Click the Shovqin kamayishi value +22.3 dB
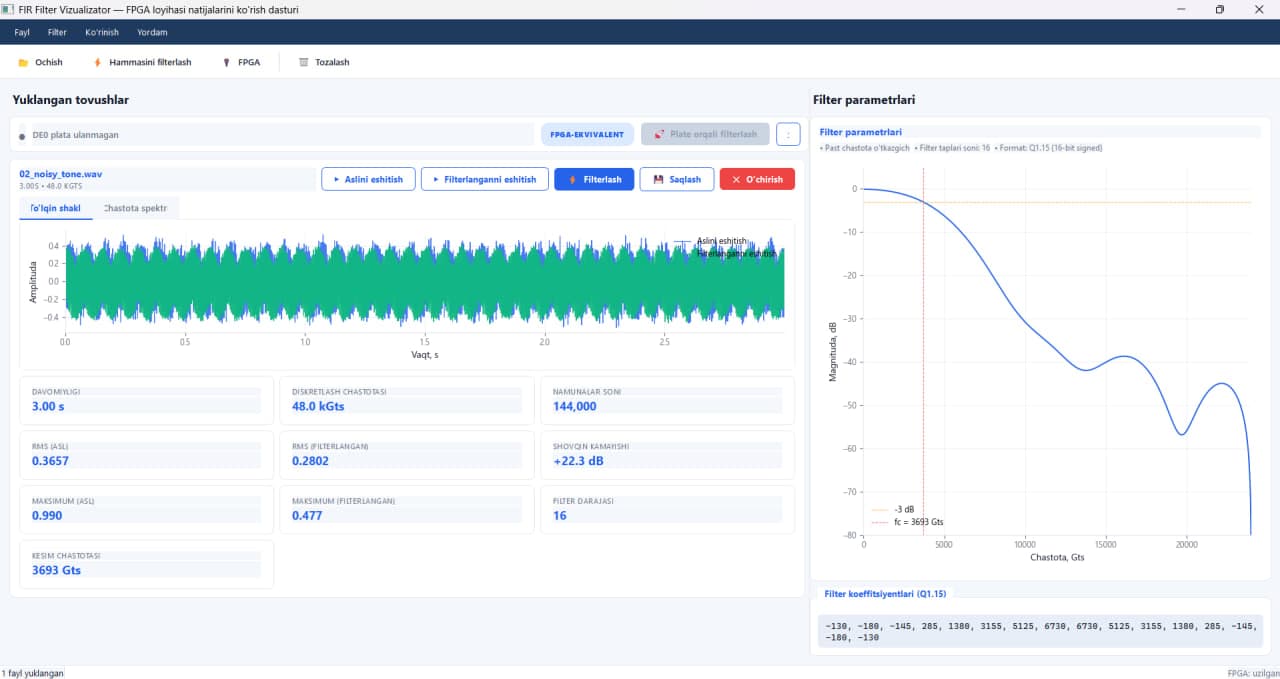 [x=579, y=461]
